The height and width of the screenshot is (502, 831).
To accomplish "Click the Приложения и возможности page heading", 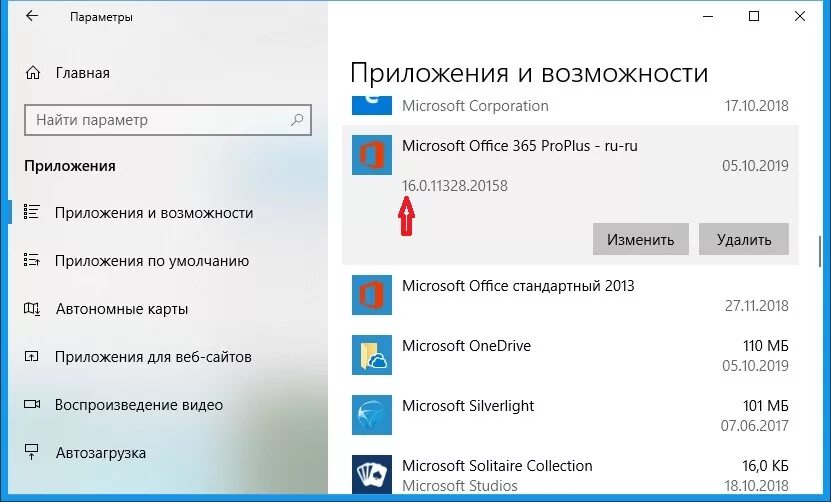I will (529, 73).
